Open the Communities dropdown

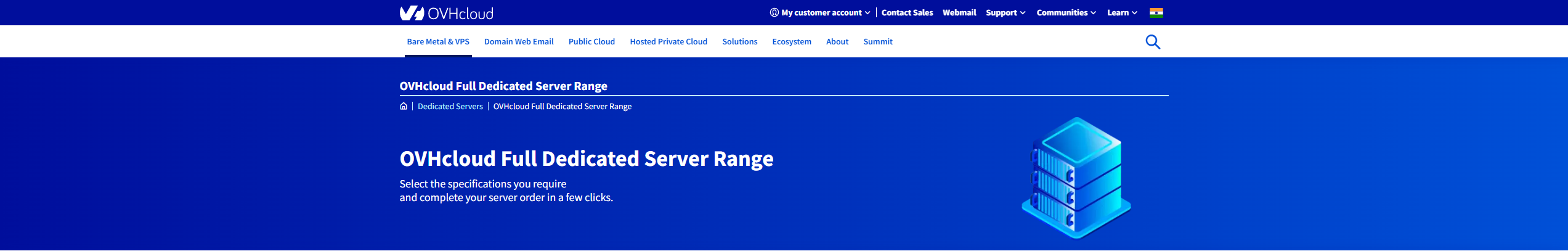pyautogui.click(x=1066, y=12)
